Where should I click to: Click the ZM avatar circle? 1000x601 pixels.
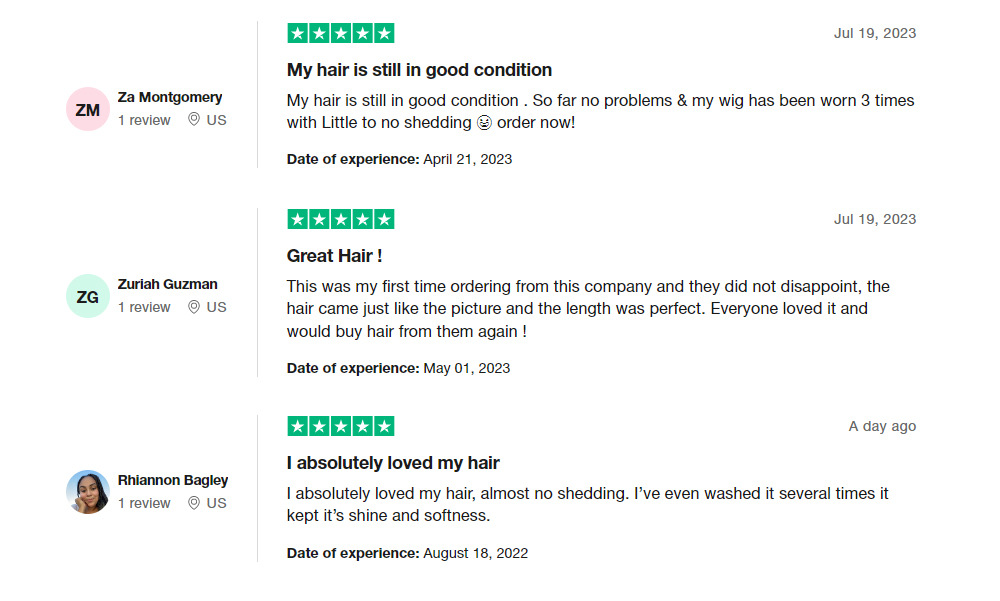pyautogui.click(x=88, y=109)
